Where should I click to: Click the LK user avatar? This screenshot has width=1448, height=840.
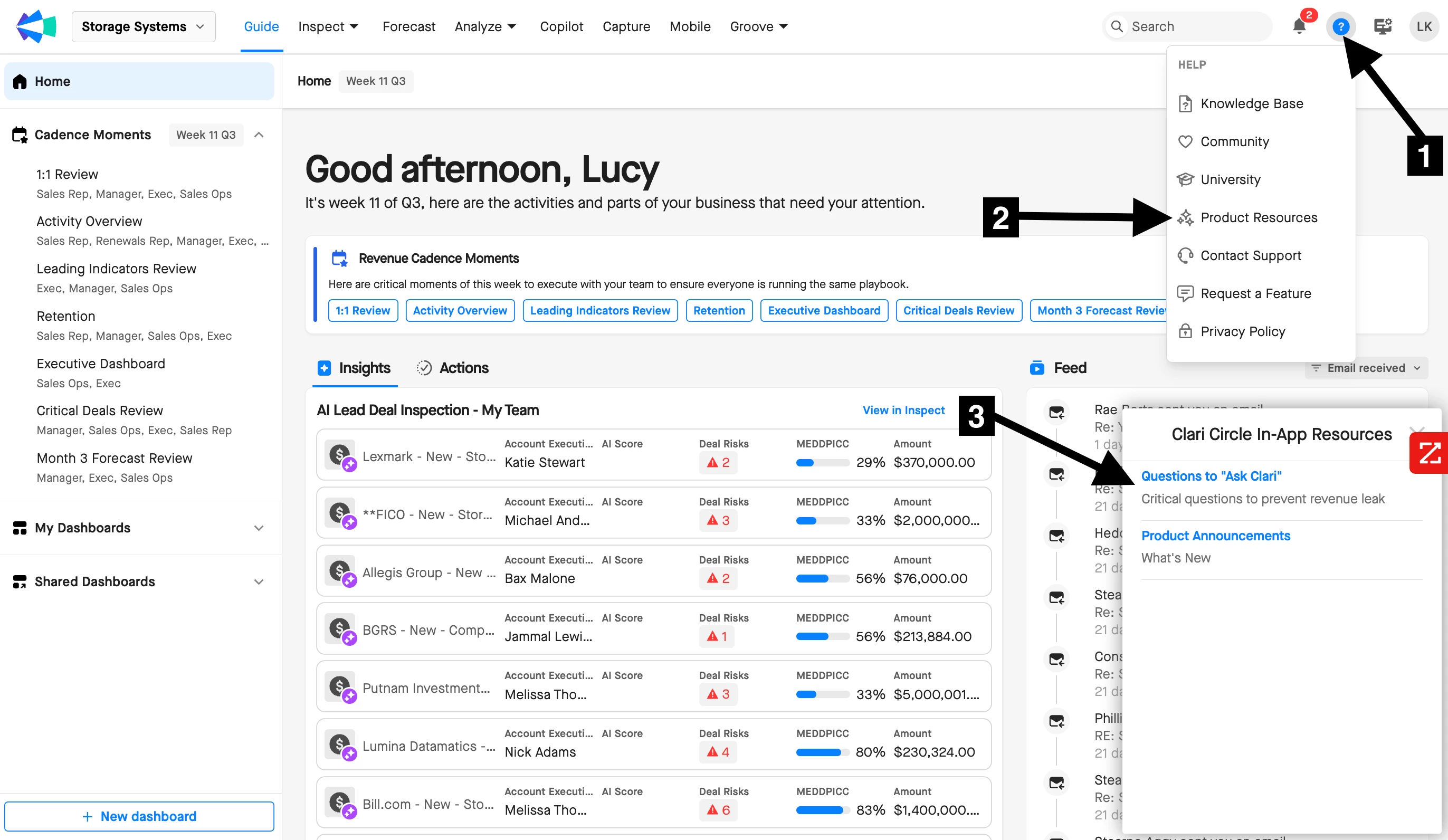click(x=1424, y=26)
